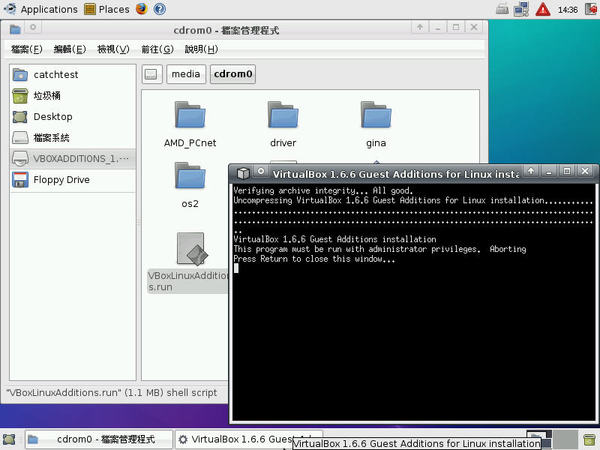Click the printer tray icon
Screen dimensions: 600x450
(502, 9)
